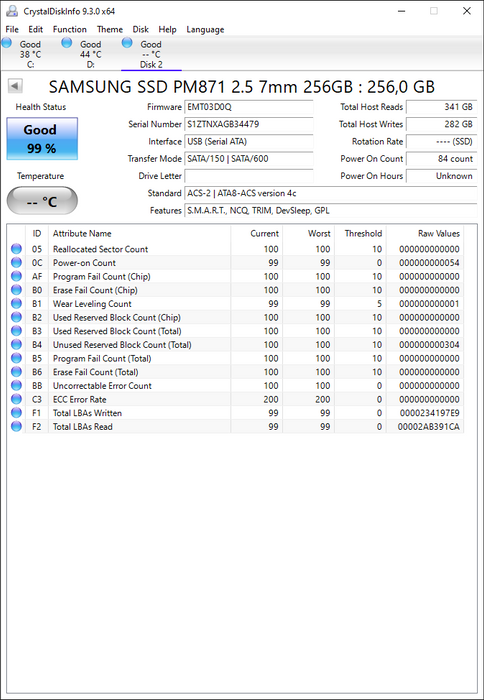Click the Standard field ACS-2
This screenshot has width=484, height=700.
pyautogui.click(x=331, y=193)
